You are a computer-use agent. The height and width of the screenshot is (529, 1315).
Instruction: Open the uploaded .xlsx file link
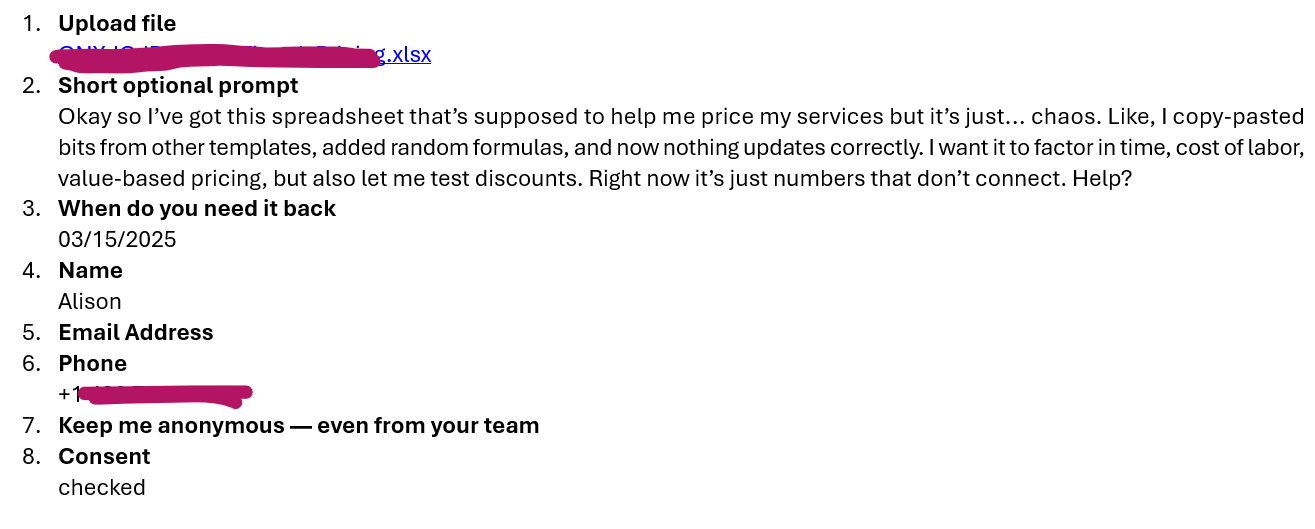pos(245,54)
